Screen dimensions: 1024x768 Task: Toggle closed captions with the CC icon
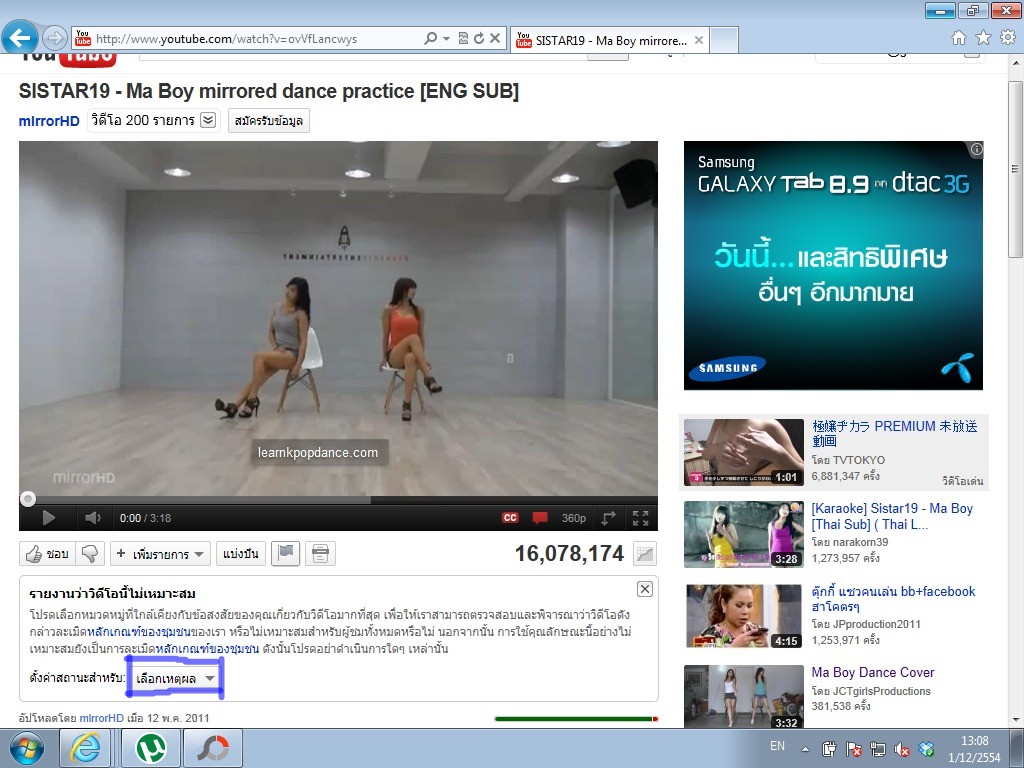pos(510,518)
